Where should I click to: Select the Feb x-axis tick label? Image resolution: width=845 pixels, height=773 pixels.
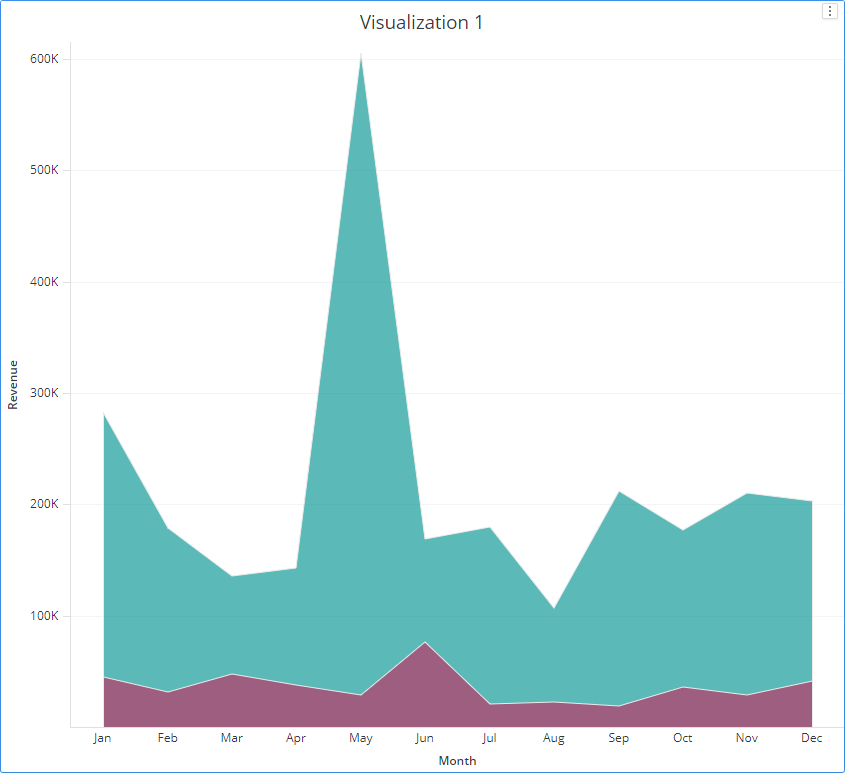(167, 738)
